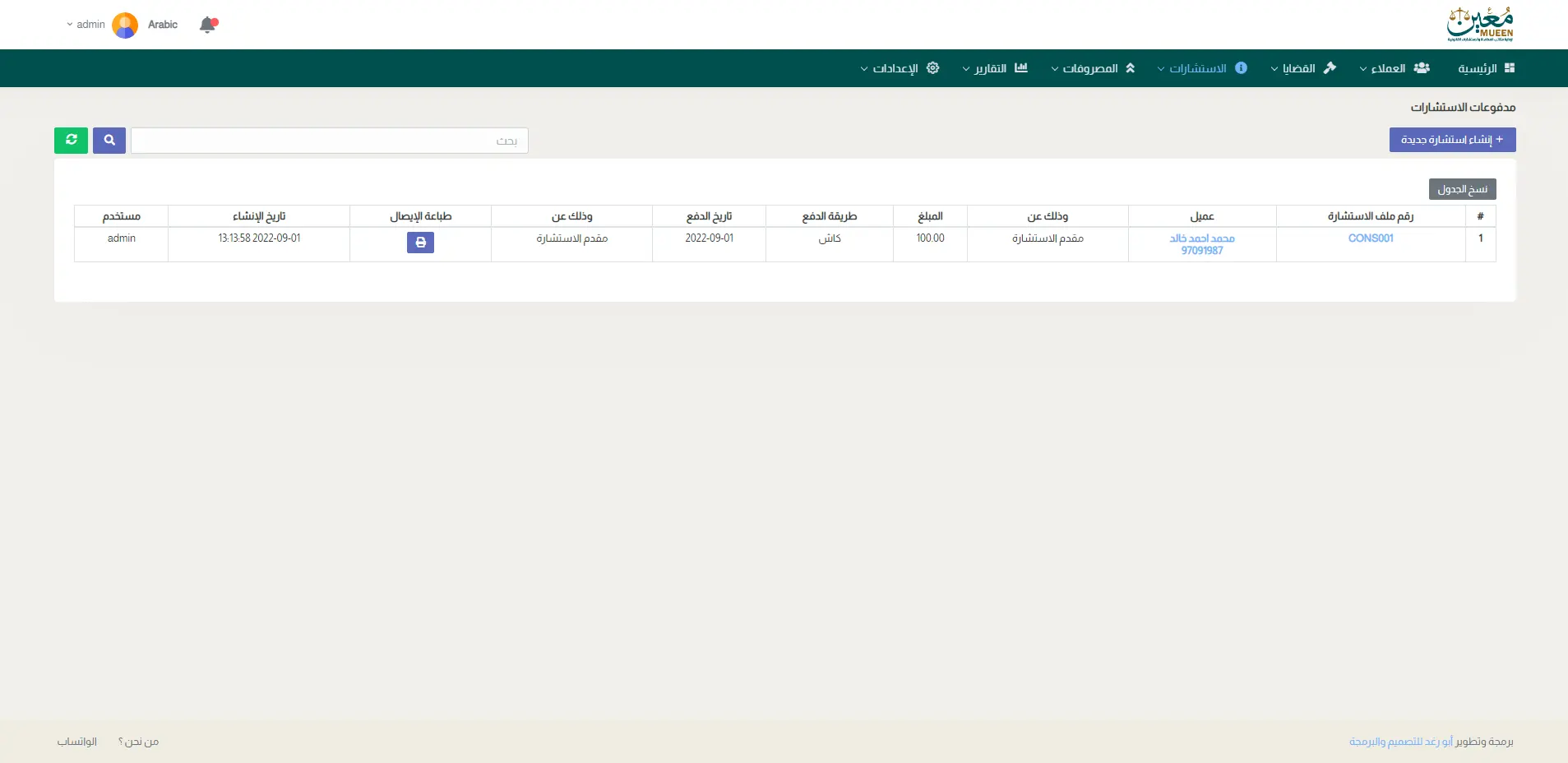Open the الاستشارات consultations menu
The height and width of the screenshot is (763, 1568).
pos(1201,68)
